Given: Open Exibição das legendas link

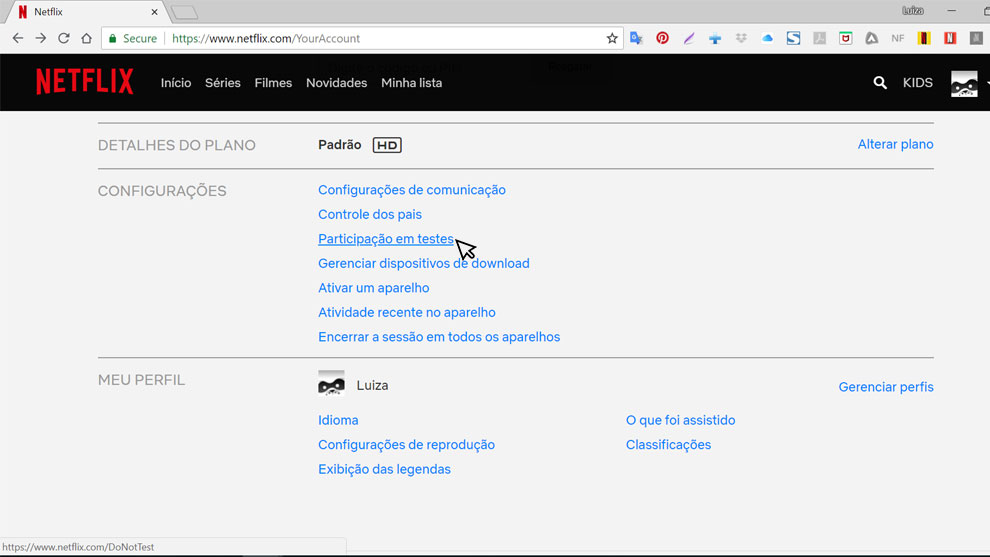Looking at the screenshot, I should point(385,469).
